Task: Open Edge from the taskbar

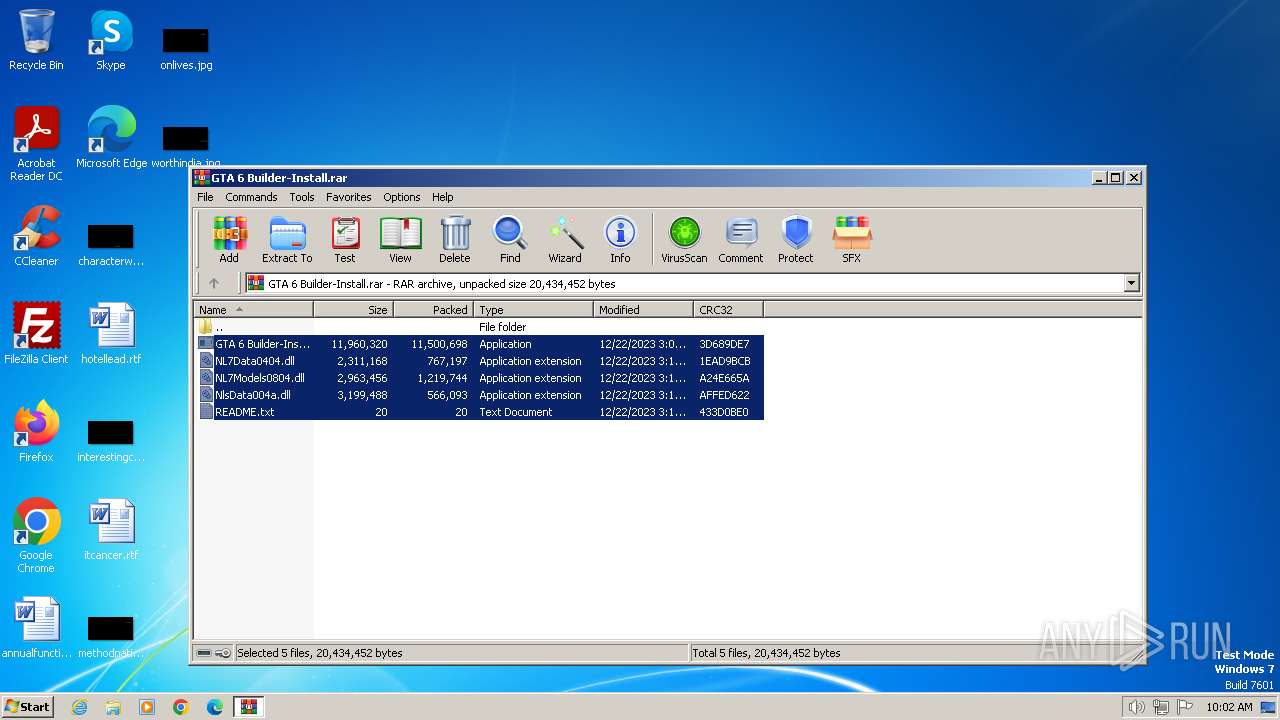Action: click(215, 707)
